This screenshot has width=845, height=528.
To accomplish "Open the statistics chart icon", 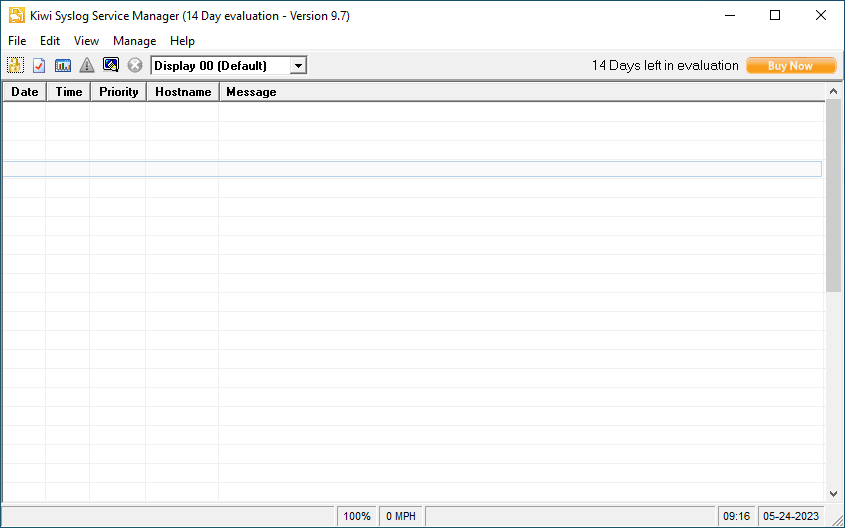I will point(63,65).
